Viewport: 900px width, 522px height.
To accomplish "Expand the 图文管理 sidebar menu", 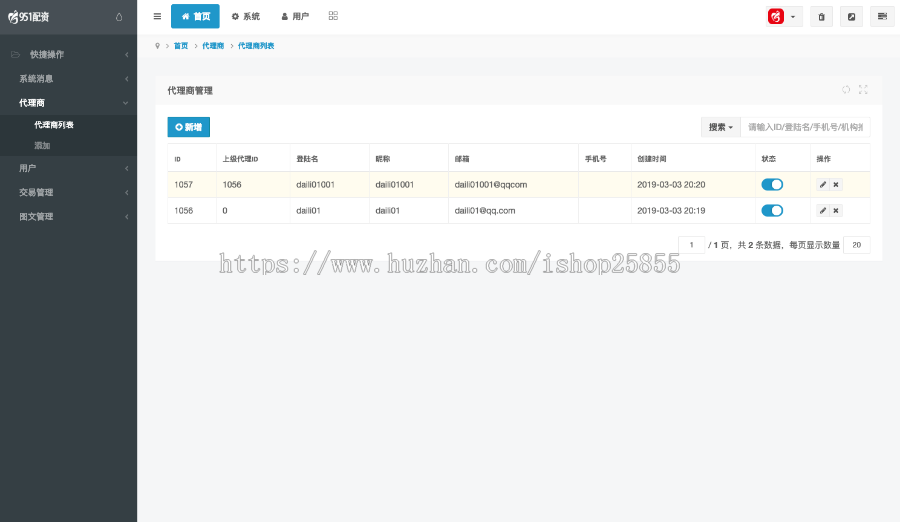I will pos(68,216).
